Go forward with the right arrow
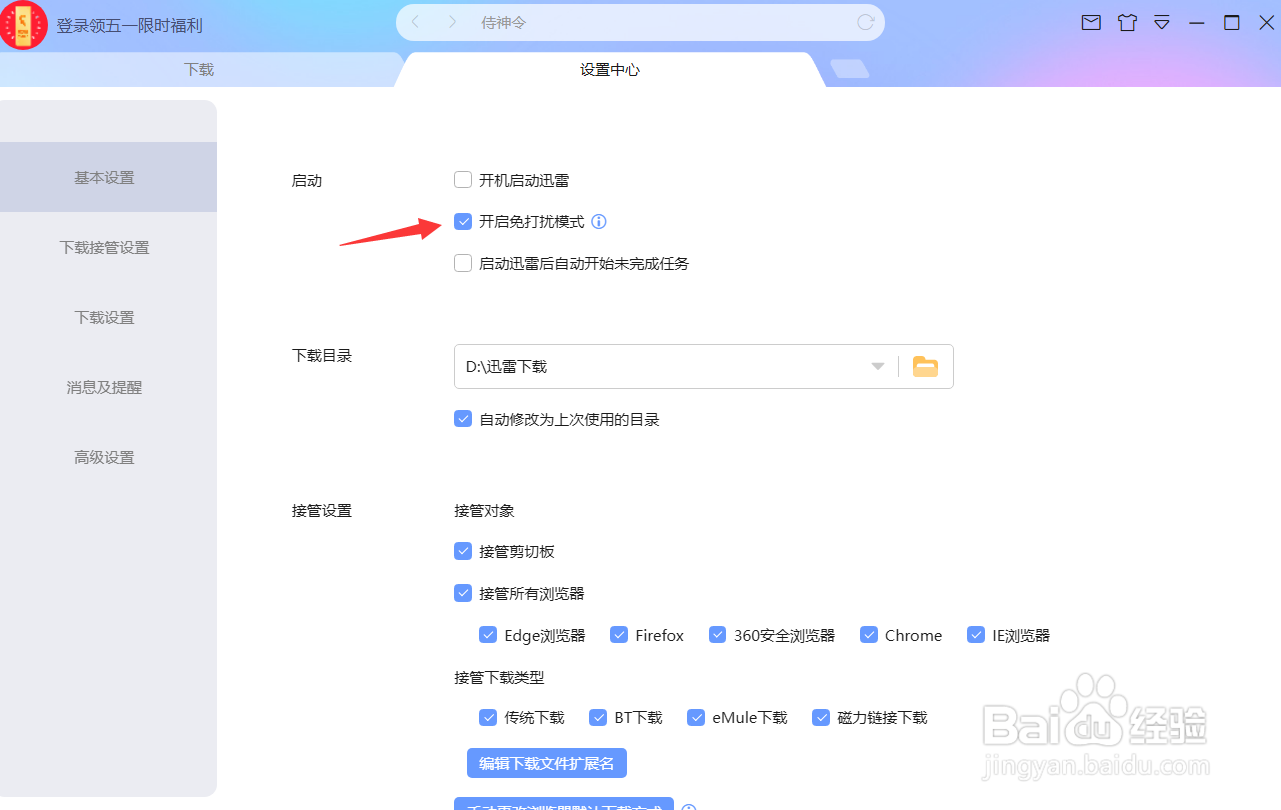The width and height of the screenshot is (1281, 810). point(452,22)
